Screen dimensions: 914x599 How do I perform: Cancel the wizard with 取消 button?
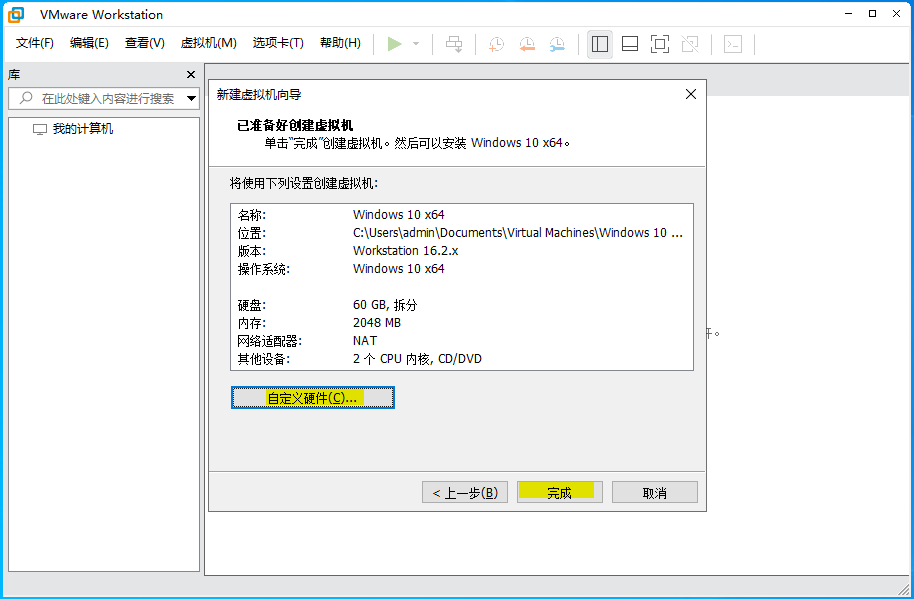click(x=655, y=492)
